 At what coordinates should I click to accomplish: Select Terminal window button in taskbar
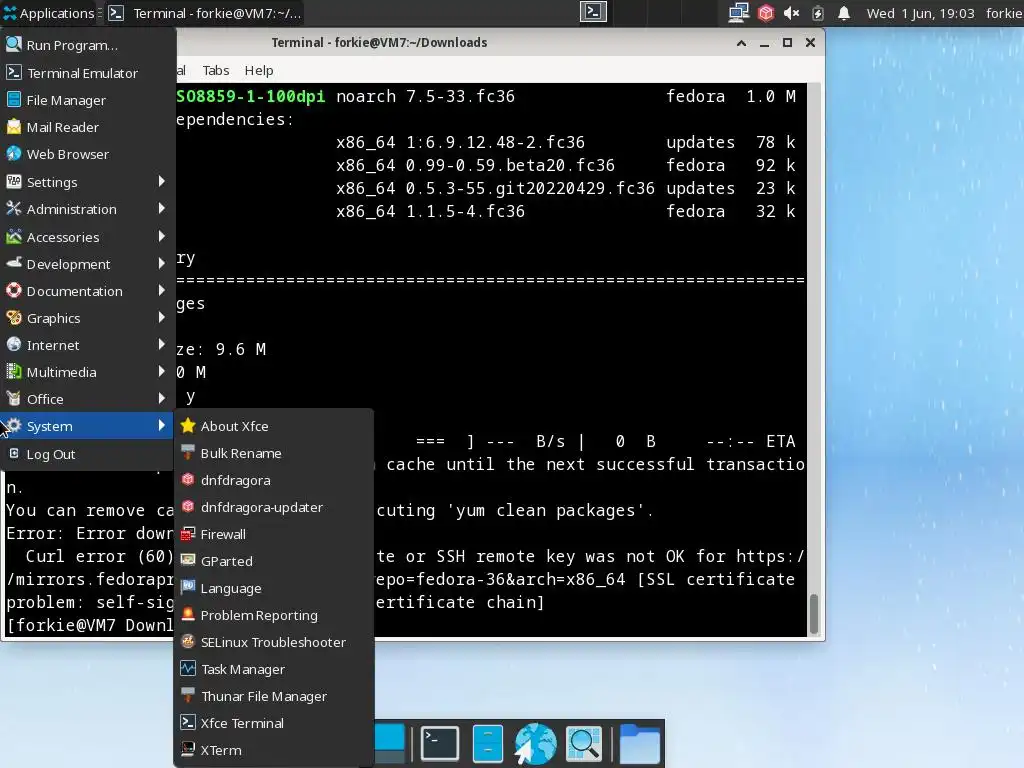click(x=205, y=13)
